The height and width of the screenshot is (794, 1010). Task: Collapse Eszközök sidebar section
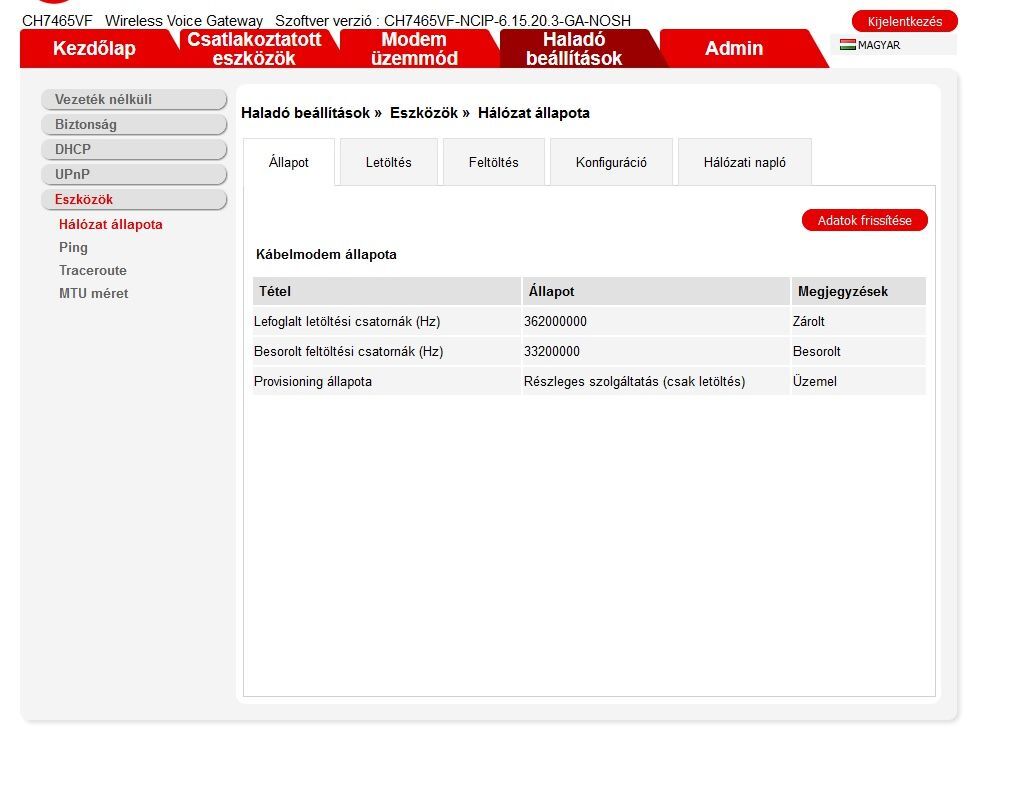pyautogui.click(x=134, y=200)
